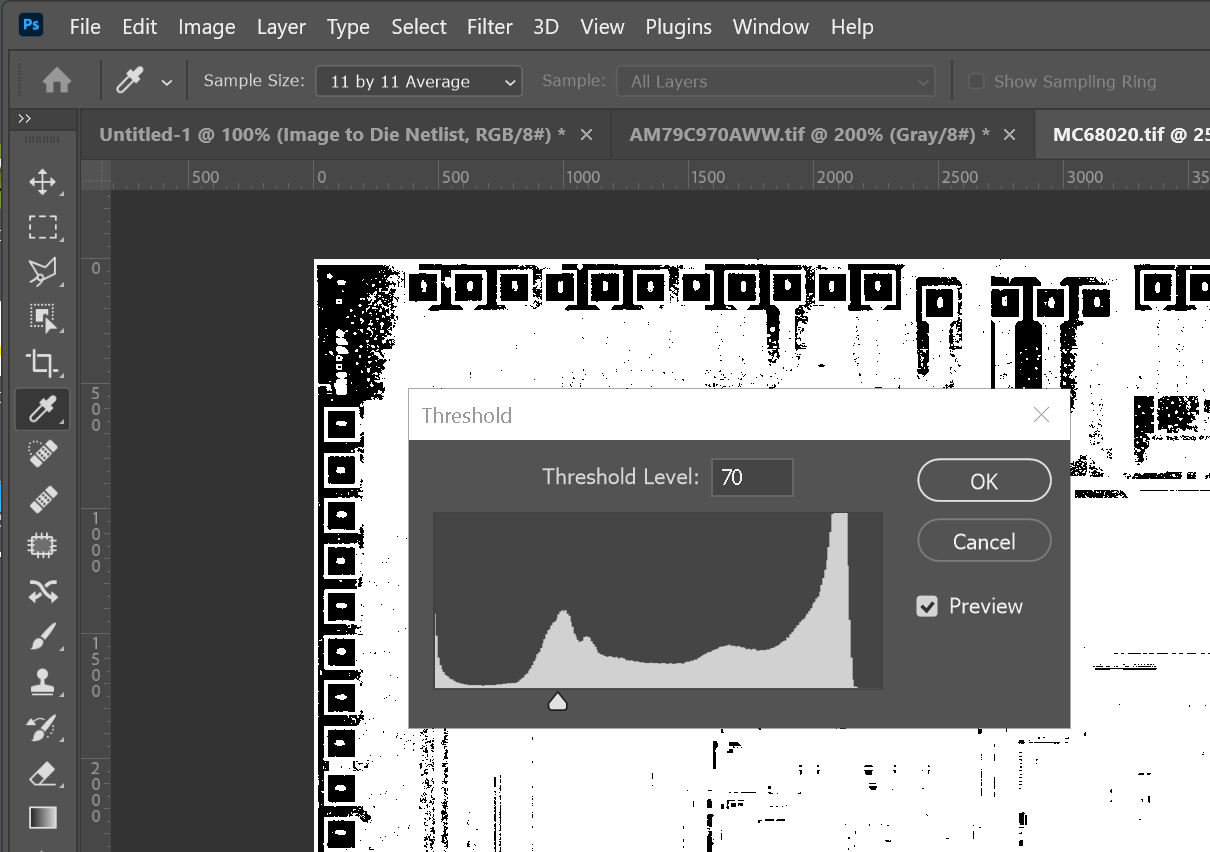The height and width of the screenshot is (852, 1210).
Task: Toggle Show Sampling Ring checkbox
Action: [x=976, y=82]
